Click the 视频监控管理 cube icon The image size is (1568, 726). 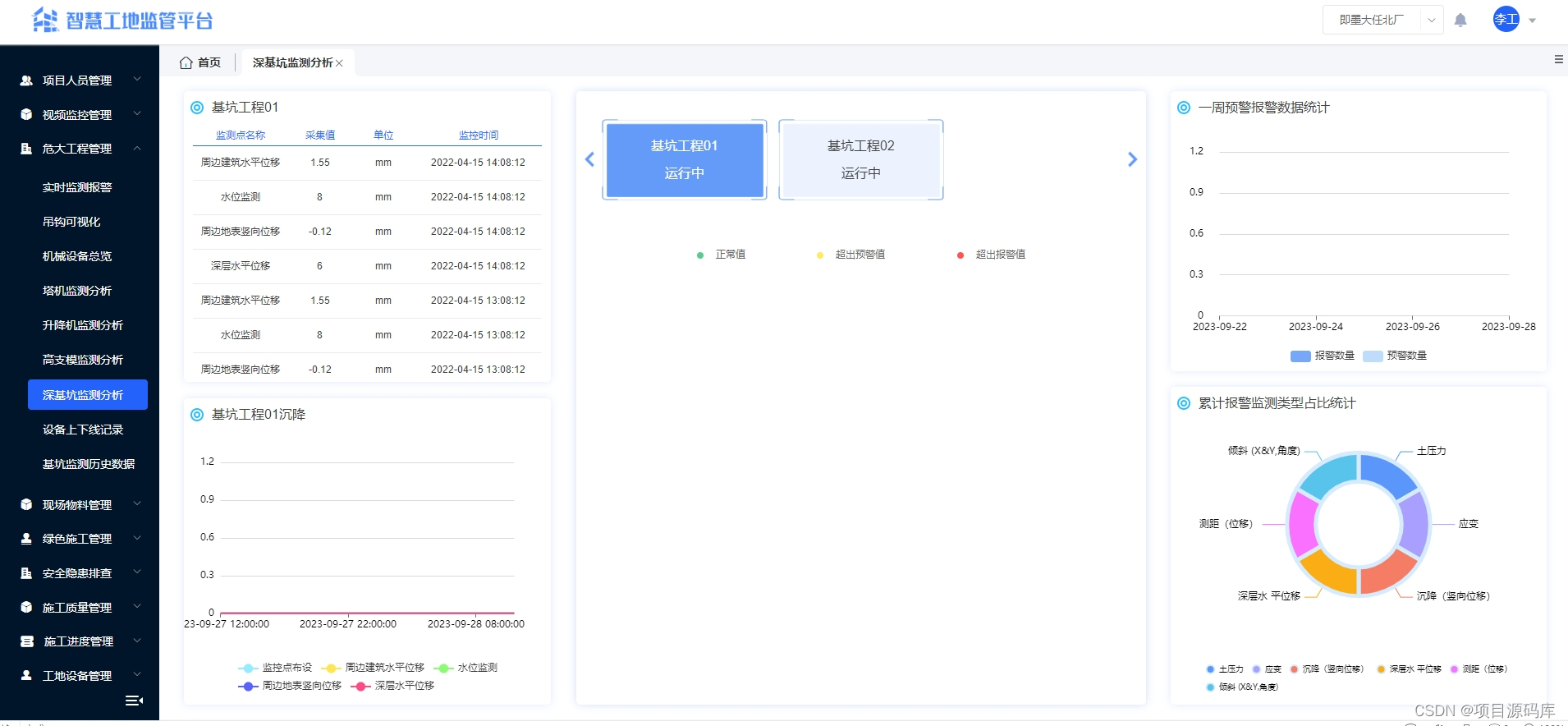point(26,115)
